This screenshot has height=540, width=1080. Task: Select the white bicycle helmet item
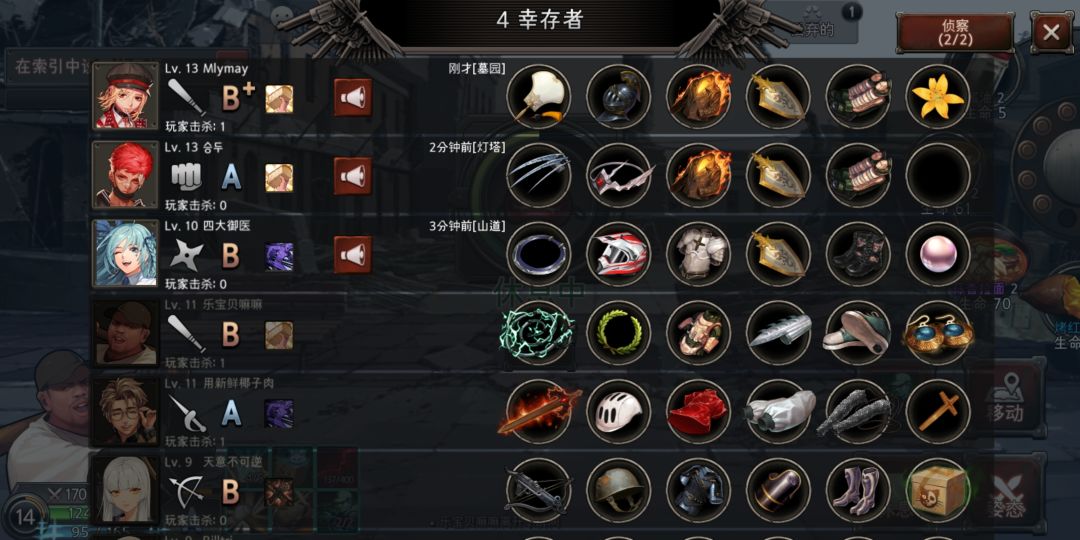619,411
